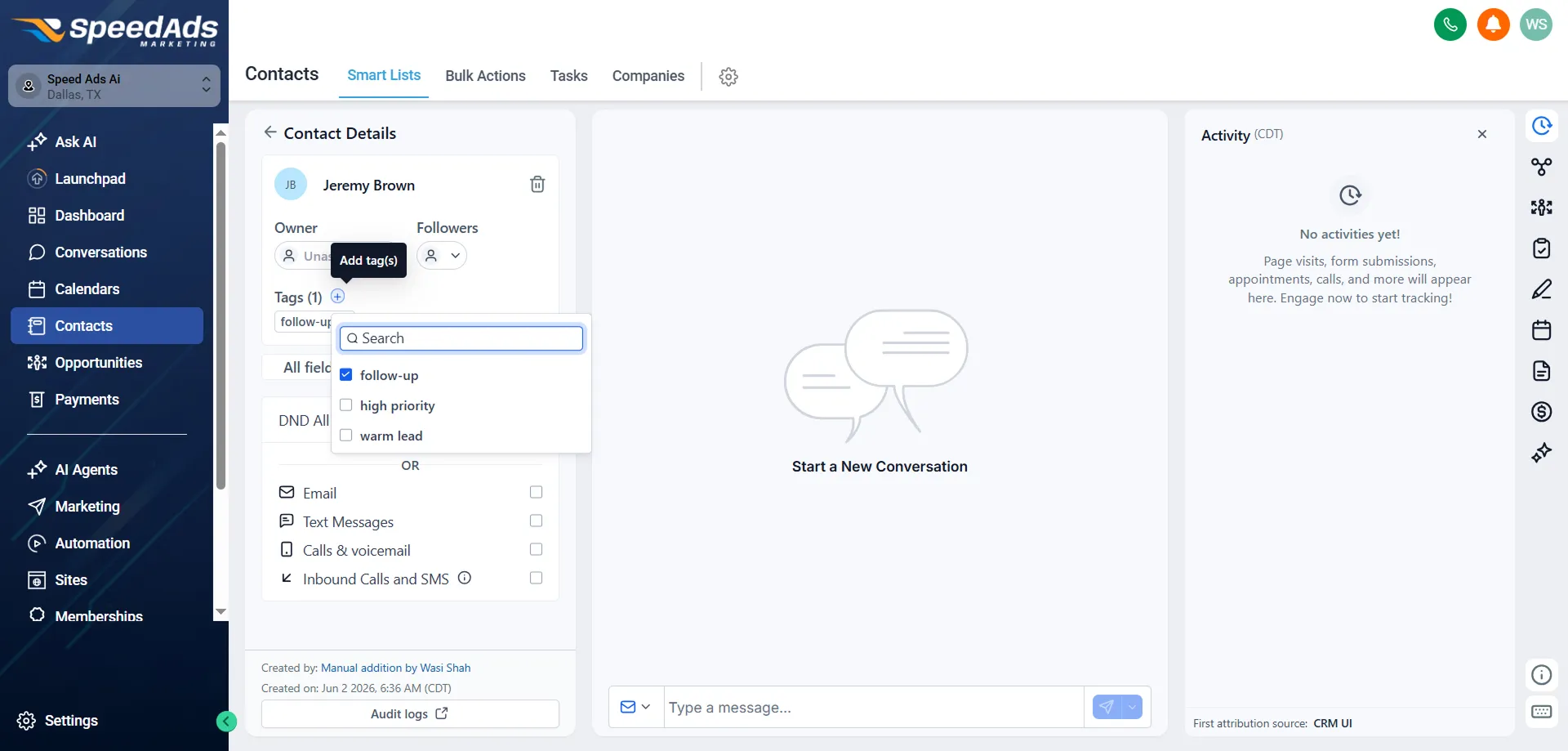Screen dimensions: 1568x751
Task: Open the contacts settings gear
Action: [x=728, y=76]
